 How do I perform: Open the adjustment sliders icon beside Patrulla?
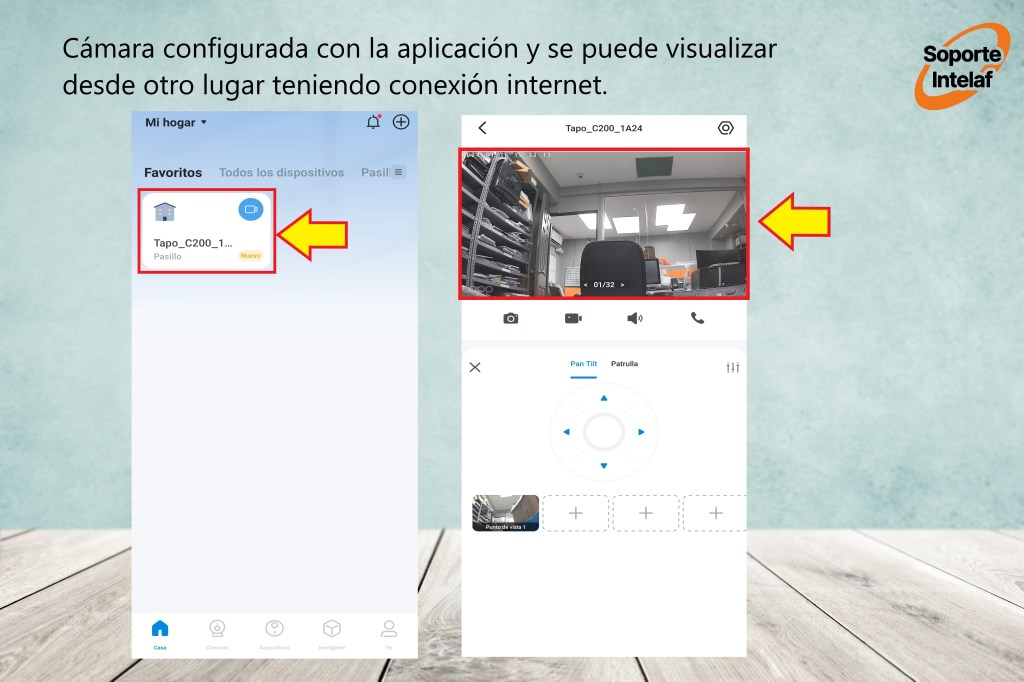732,367
